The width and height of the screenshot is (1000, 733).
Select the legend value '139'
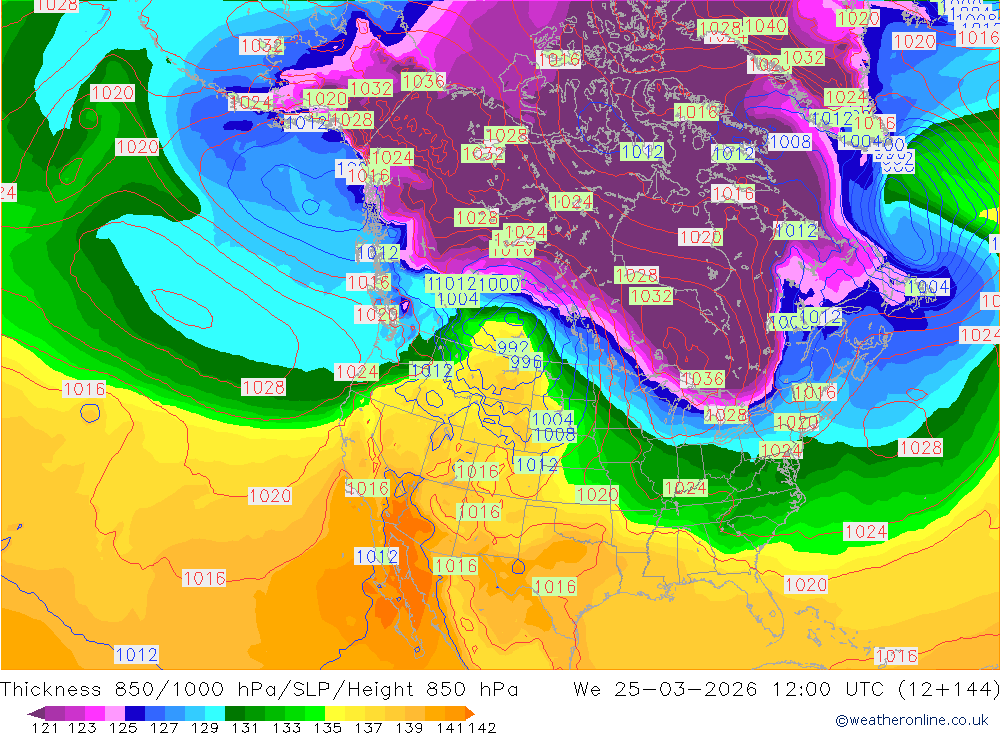click(409, 728)
